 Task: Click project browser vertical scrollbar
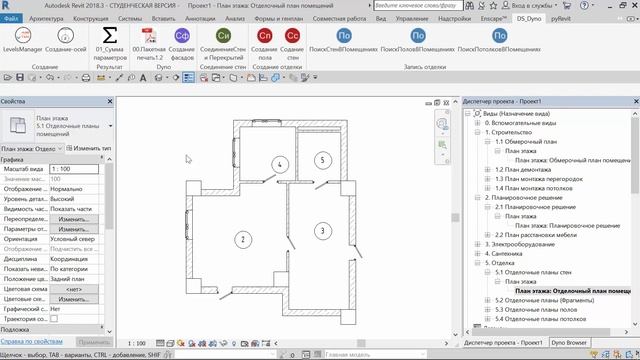[635, 155]
